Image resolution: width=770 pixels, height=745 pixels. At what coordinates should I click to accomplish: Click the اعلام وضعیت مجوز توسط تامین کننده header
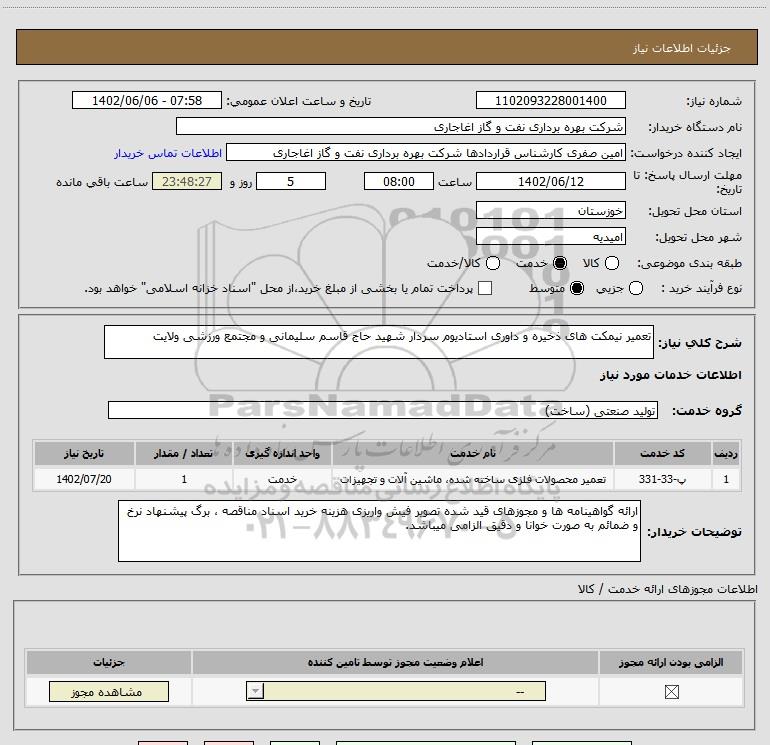point(395,662)
